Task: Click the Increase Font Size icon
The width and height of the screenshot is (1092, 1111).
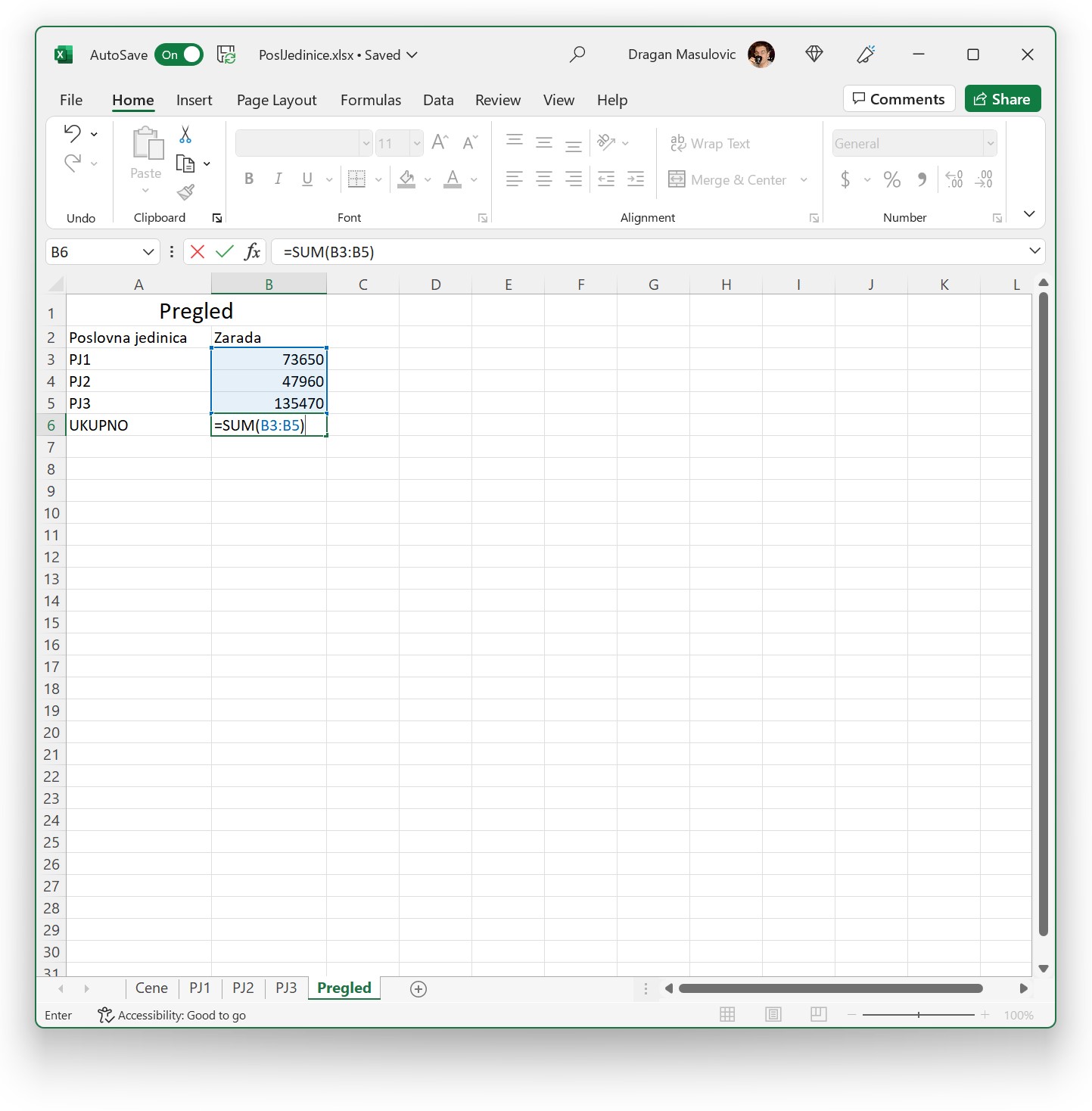Action: [440, 142]
